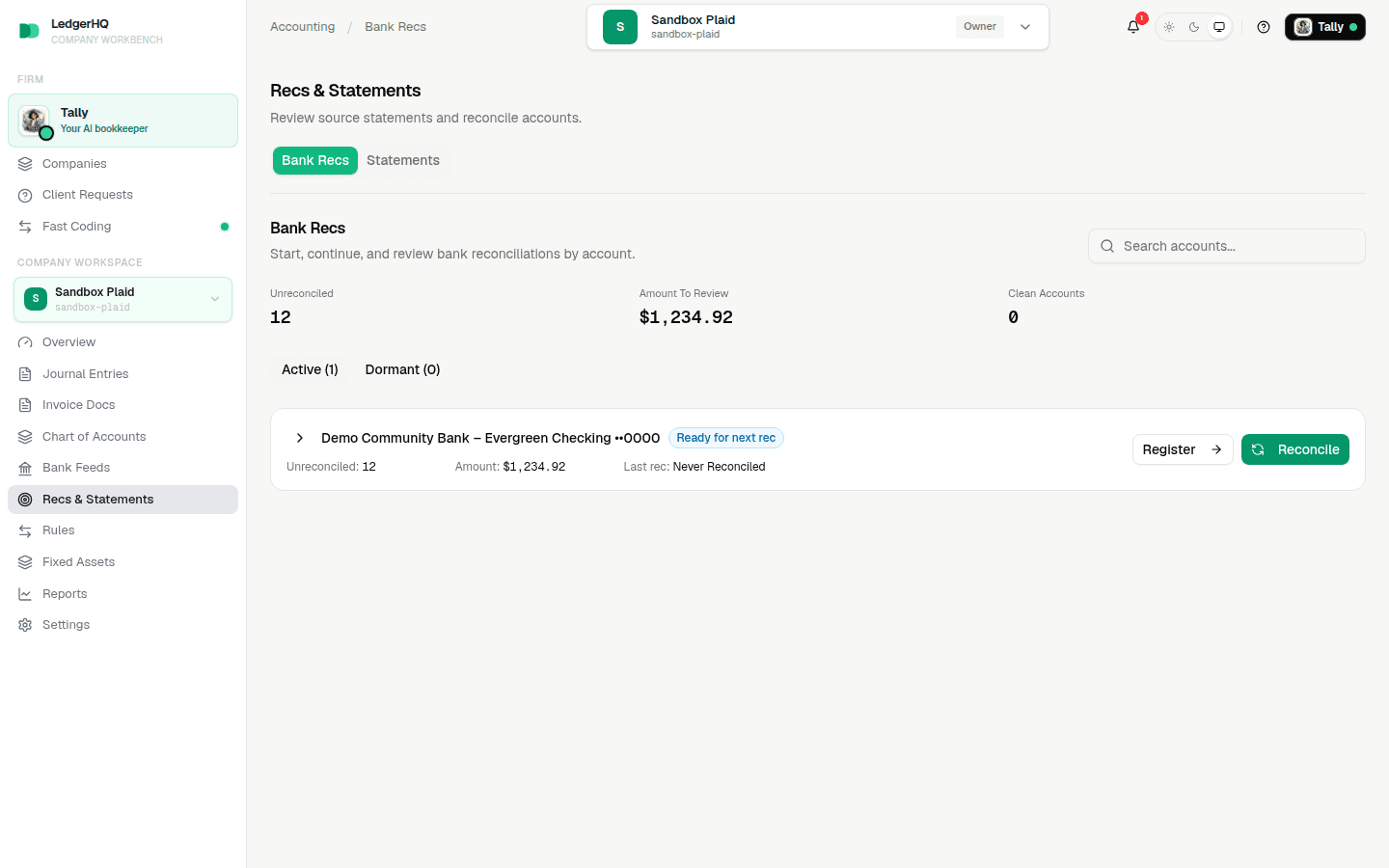Viewport: 1389px width, 868px height.
Task: Click the Settings gear icon
Action: pyautogui.click(x=25, y=625)
